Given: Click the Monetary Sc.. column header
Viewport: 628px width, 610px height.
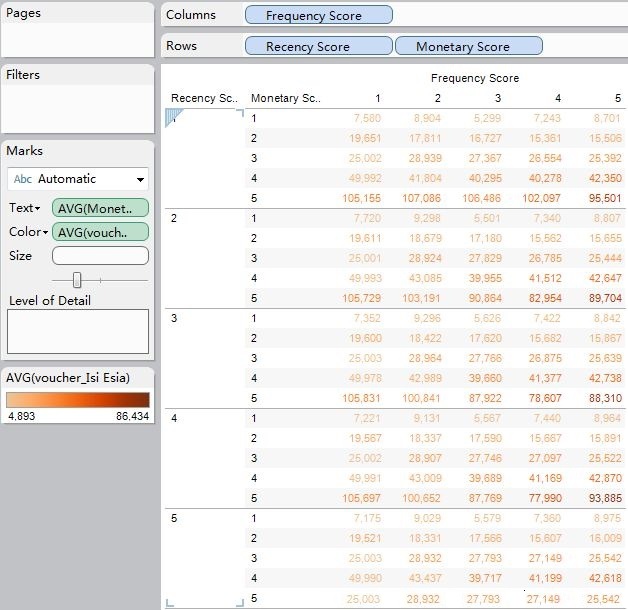Looking at the screenshot, I should (285, 98).
